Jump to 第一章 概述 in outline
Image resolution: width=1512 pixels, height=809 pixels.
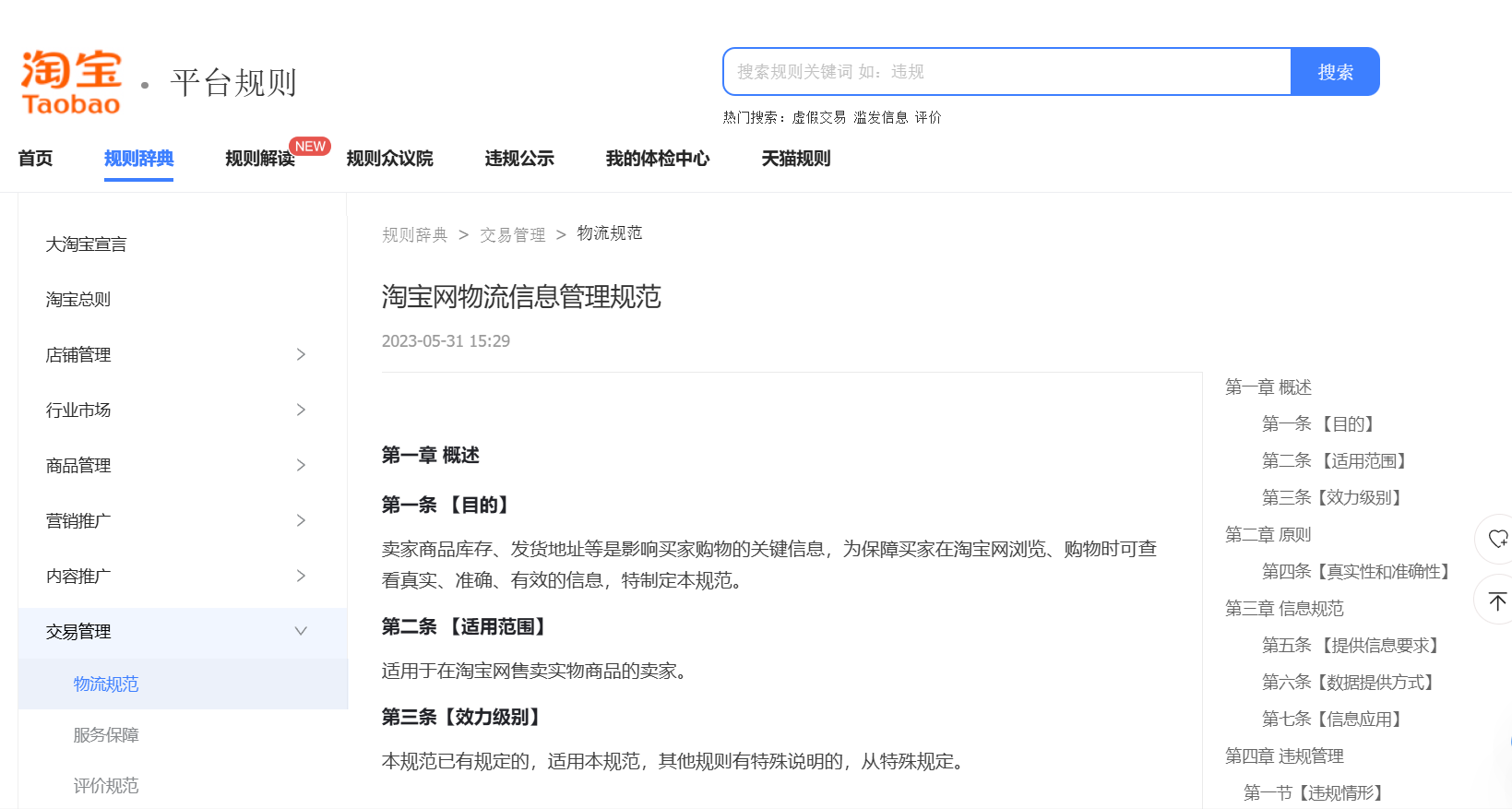[x=1268, y=387]
